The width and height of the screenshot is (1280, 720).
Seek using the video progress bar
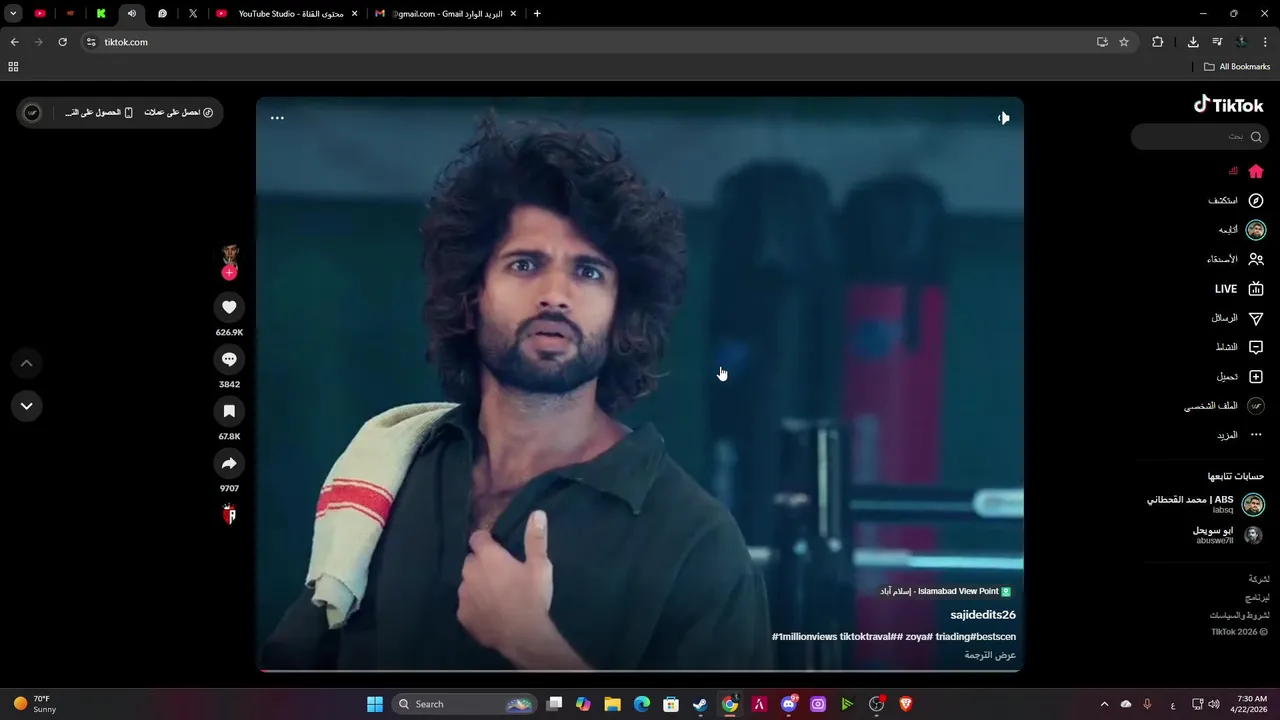click(x=640, y=670)
